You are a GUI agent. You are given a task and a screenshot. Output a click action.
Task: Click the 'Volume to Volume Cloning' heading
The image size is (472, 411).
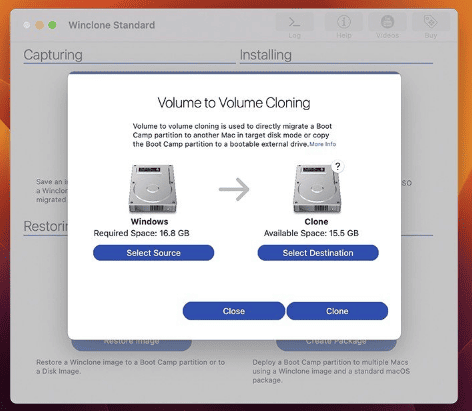[234, 103]
